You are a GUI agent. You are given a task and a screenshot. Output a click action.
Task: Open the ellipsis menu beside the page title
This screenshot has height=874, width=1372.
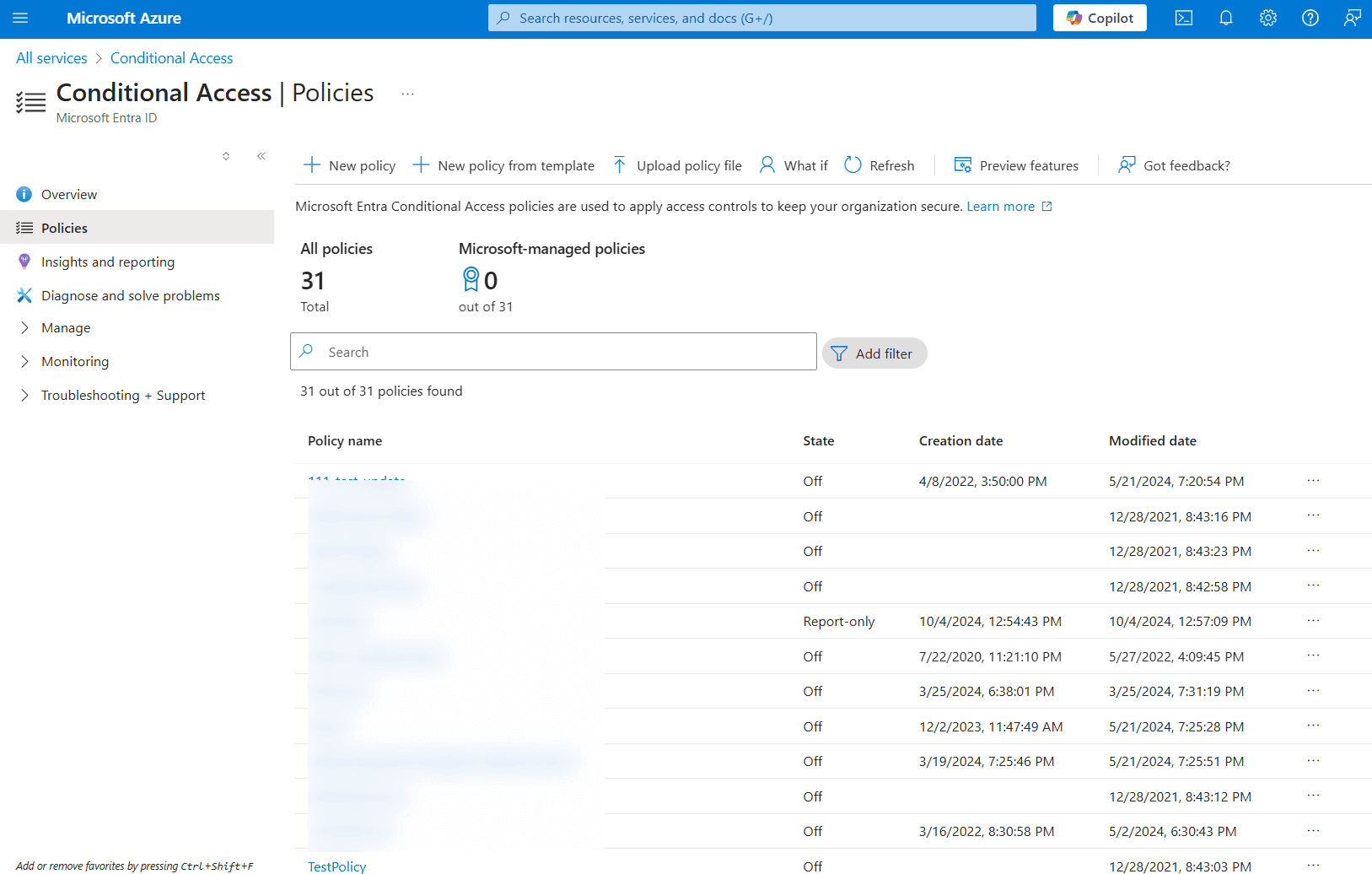(x=408, y=94)
